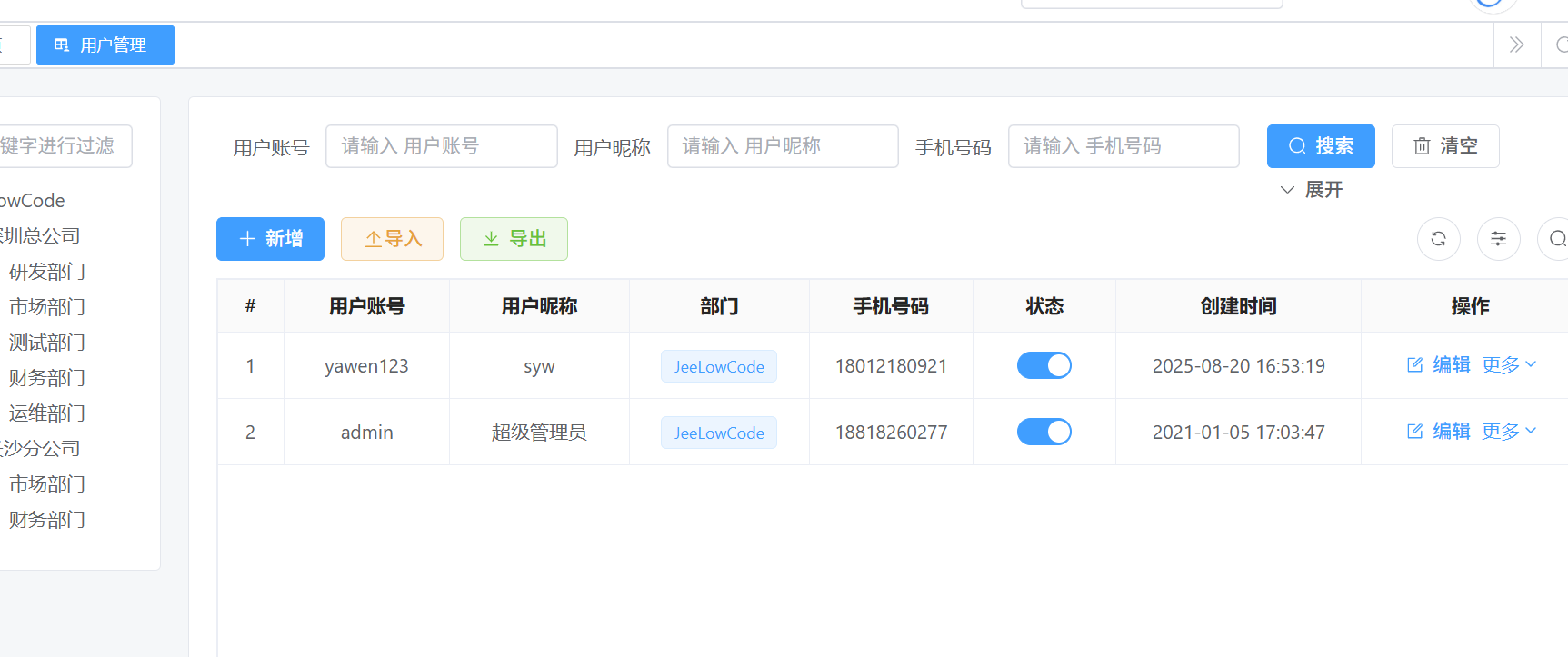Select the root JeeLowCode tree node
The width and height of the screenshot is (1568, 657).
pos(33,201)
